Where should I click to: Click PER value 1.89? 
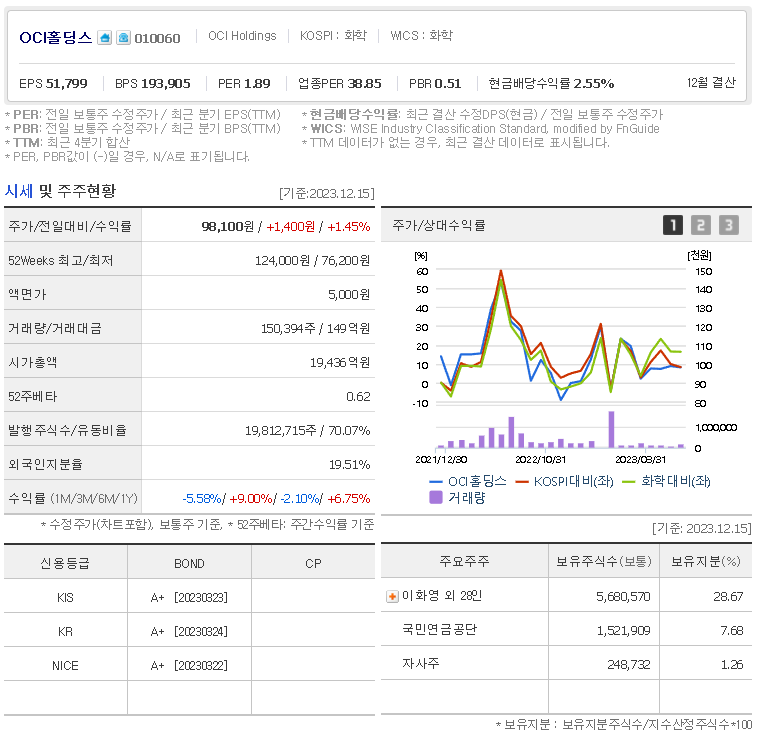(257, 83)
